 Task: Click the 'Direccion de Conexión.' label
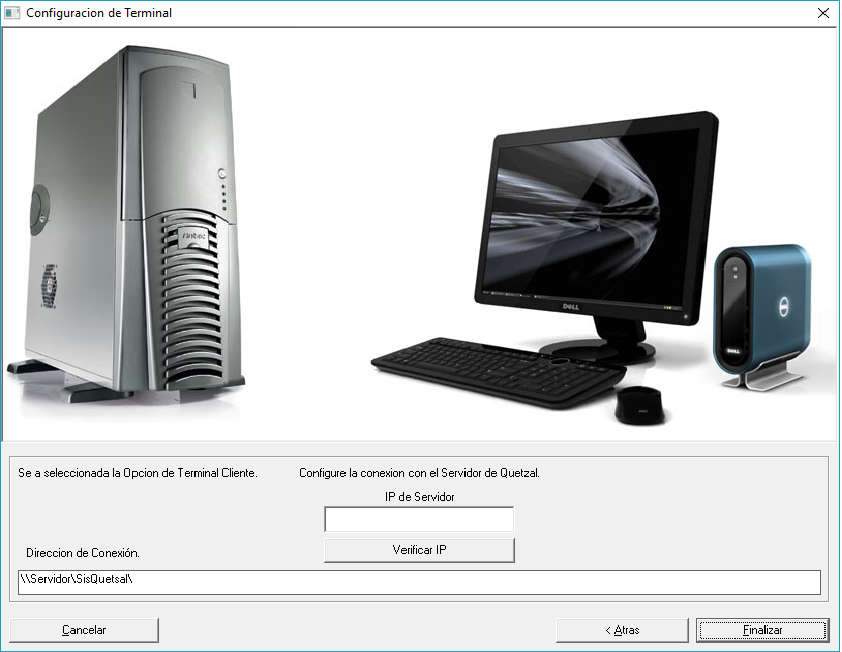82,553
